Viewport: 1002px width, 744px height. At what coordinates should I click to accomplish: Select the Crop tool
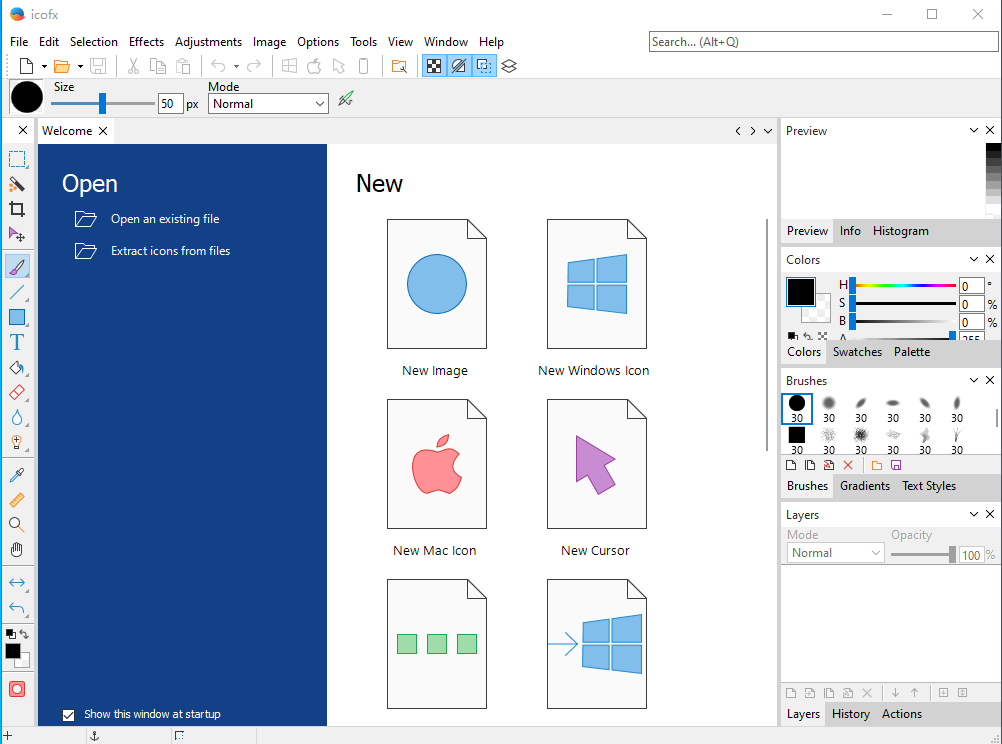click(17, 210)
